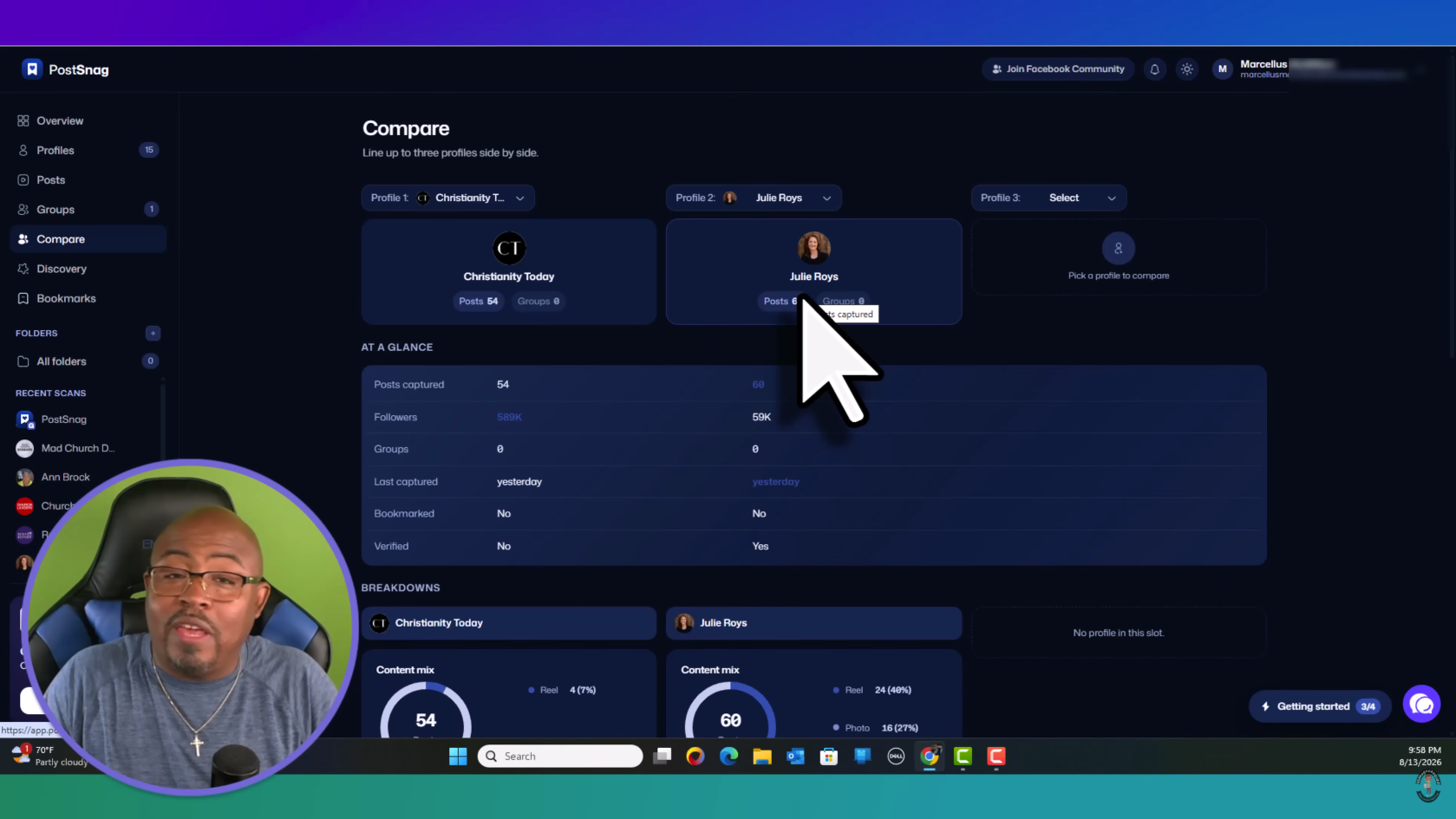Expand the Profile 2 Julie Roys dropdown
1456x819 pixels.
point(754,198)
